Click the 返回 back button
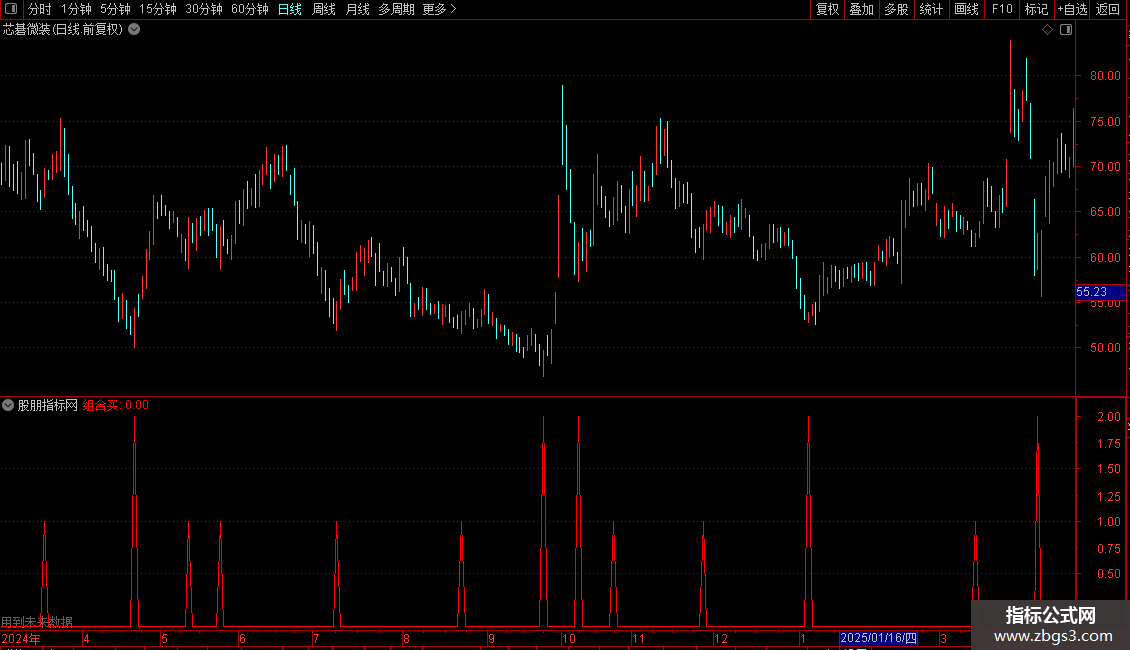Screen dimensions: 1130x650 1108,9
